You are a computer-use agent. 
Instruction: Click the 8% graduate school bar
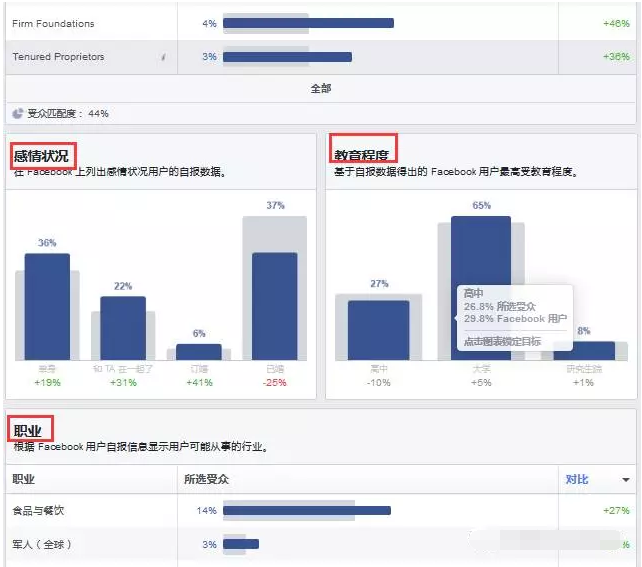(584, 351)
